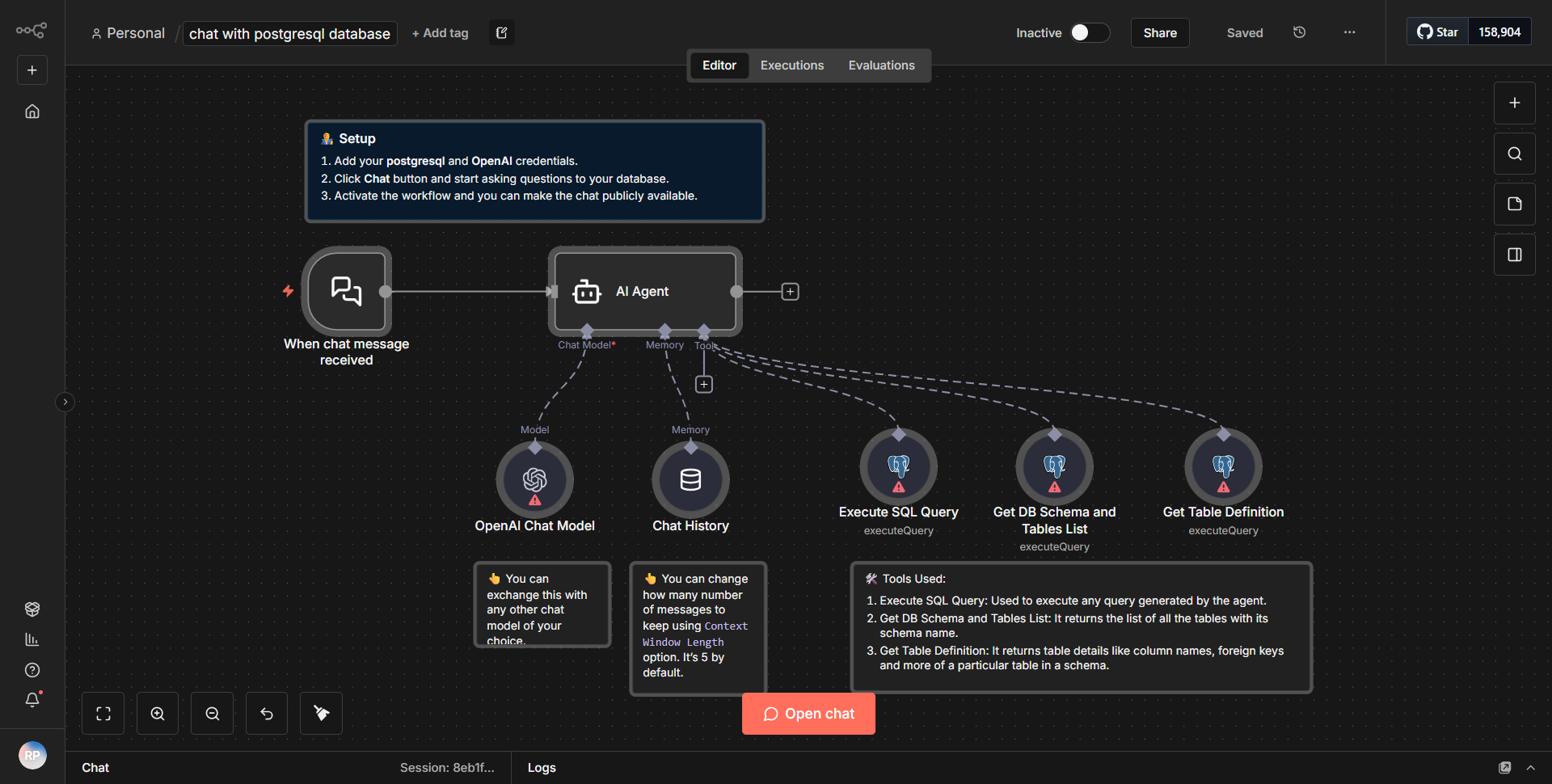Open notifications from the bell icon

pyautogui.click(x=32, y=700)
